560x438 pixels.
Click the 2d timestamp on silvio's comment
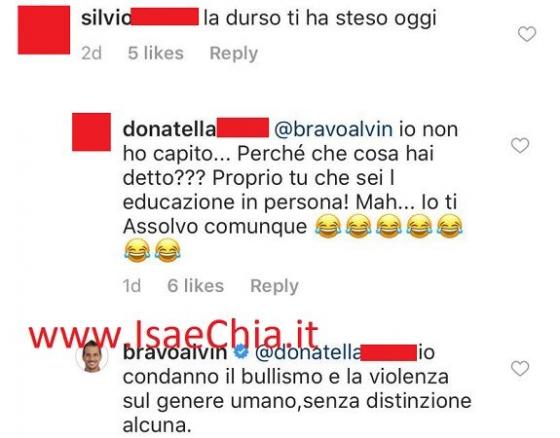pyautogui.click(x=91, y=54)
